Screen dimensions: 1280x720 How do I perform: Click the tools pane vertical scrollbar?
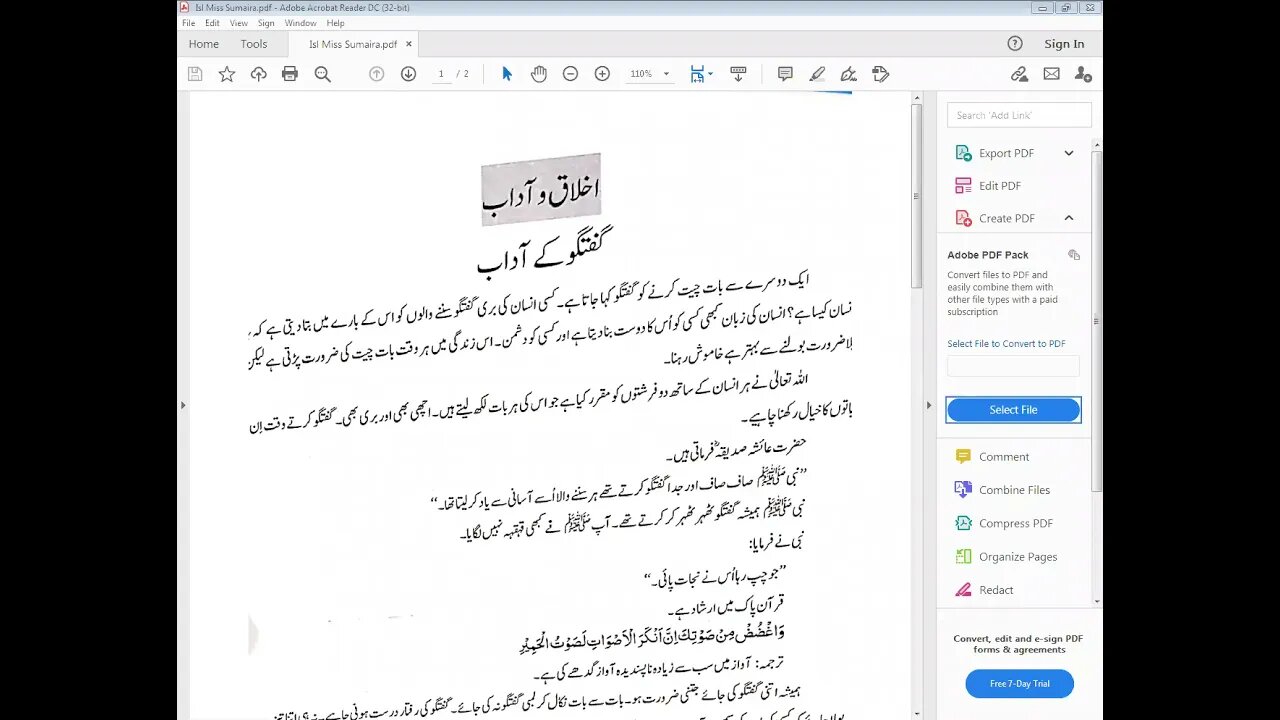[1097, 320]
